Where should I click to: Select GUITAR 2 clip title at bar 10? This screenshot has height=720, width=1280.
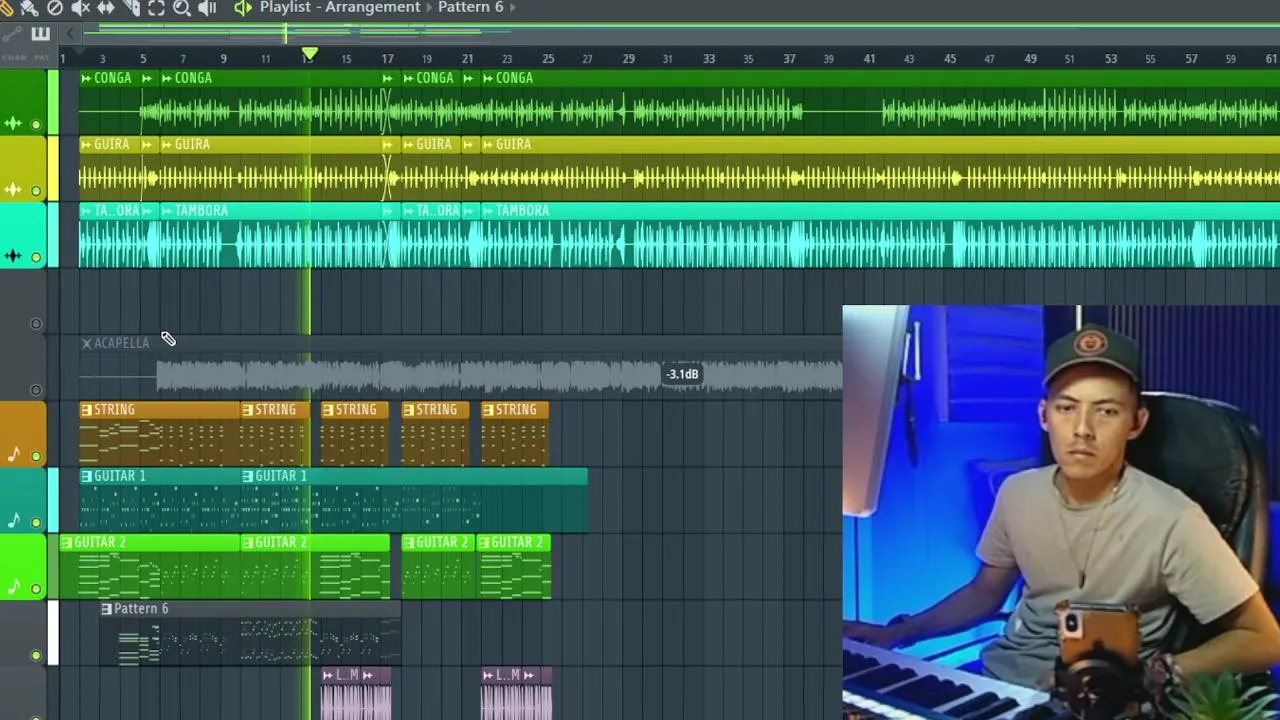pos(281,542)
